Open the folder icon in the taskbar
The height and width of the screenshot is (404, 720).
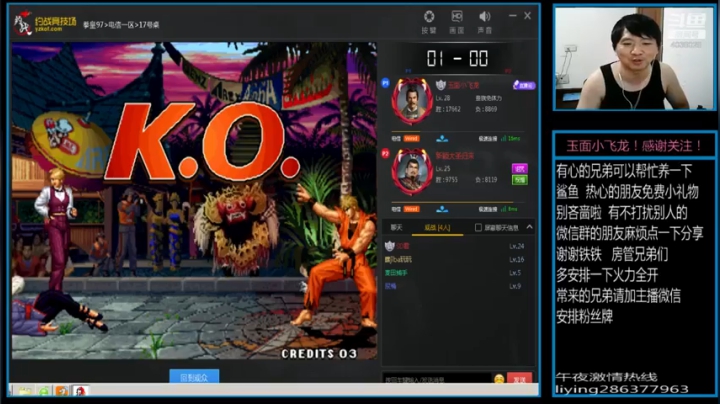click(25, 391)
